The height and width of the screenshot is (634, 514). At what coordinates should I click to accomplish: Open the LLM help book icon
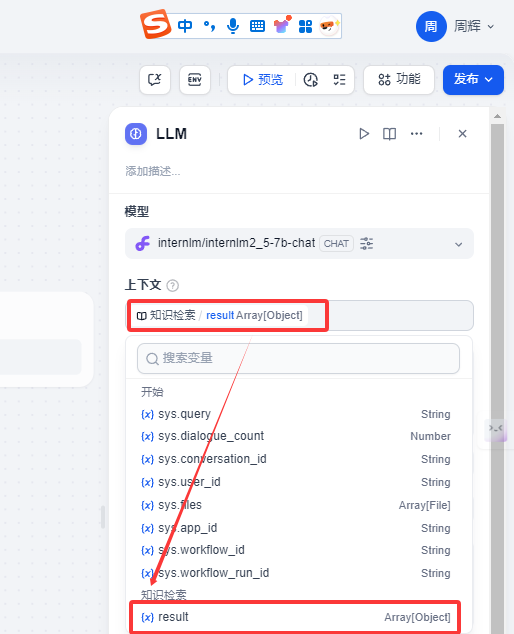389,134
